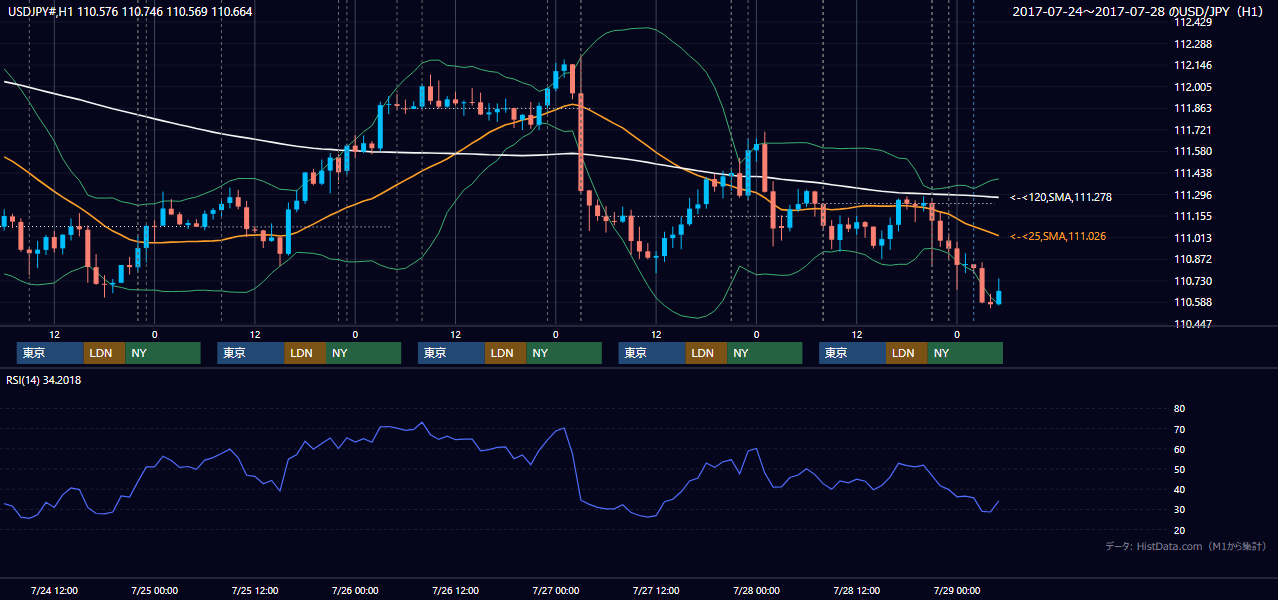Click price axis label 111.155

tap(1194, 216)
